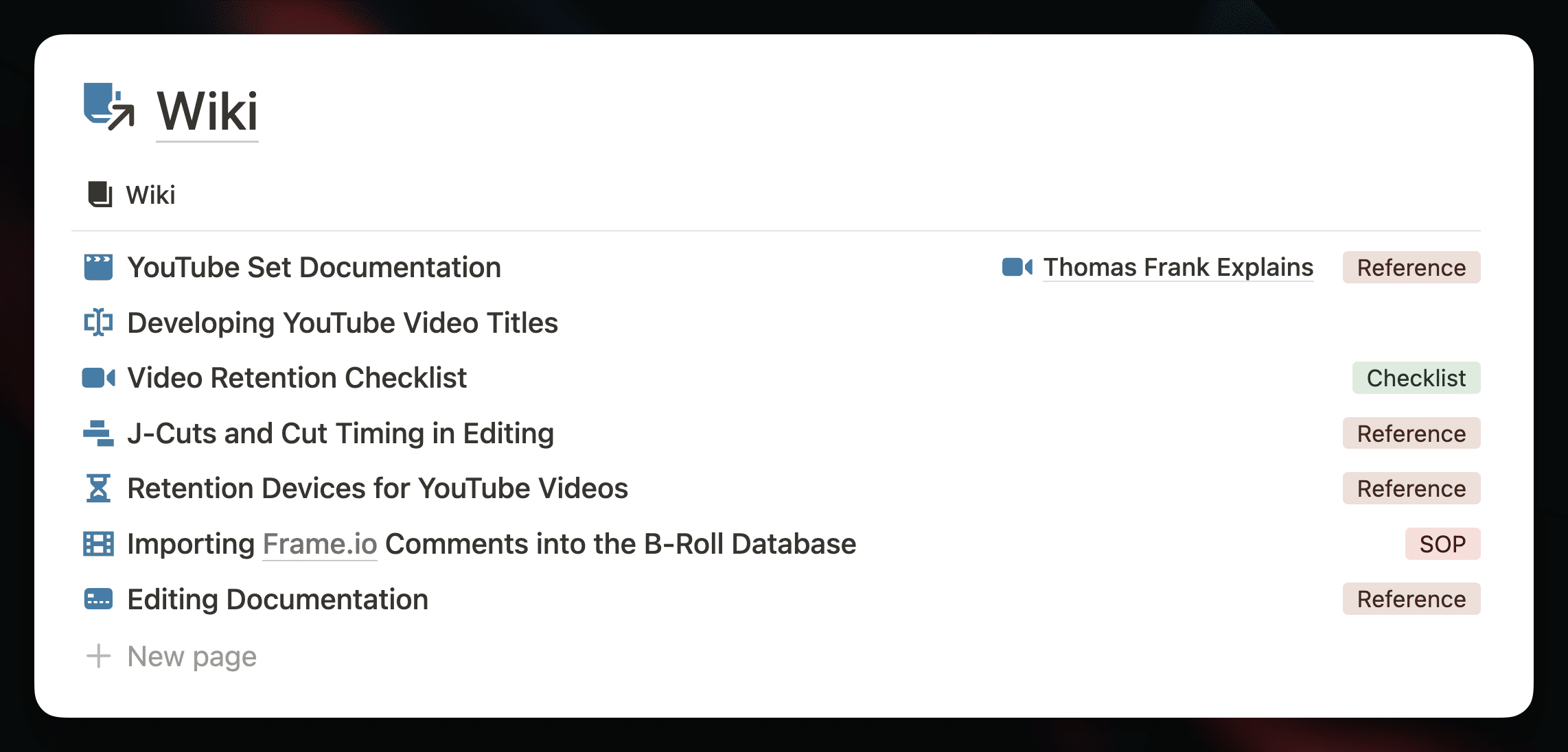Image resolution: width=1568 pixels, height=752 pixels.
Task: Click the timeline icon for J-Cuts entry
Action: coord(98,433)
